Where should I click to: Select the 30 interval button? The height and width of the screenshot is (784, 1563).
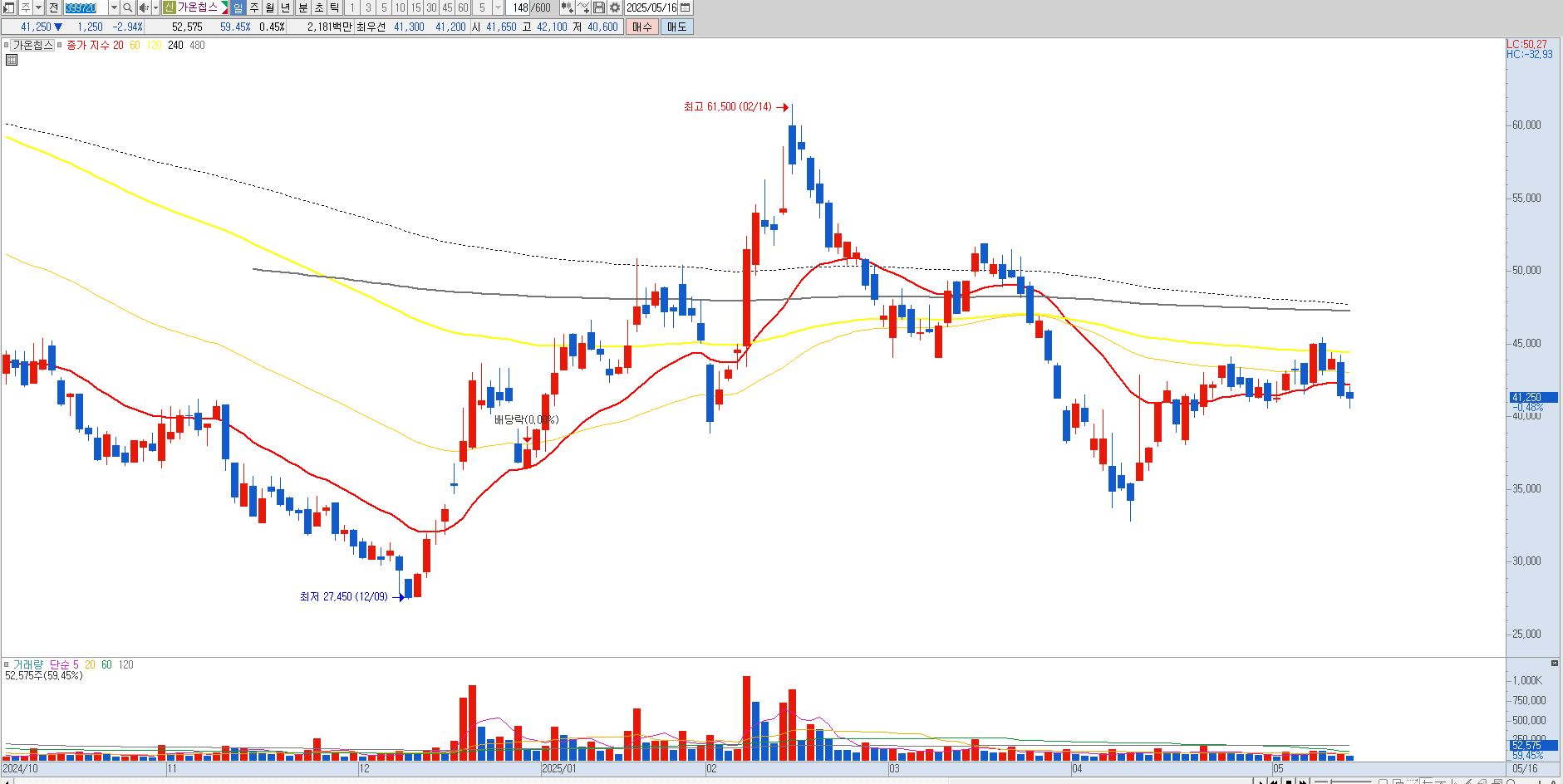pos(431,7)
